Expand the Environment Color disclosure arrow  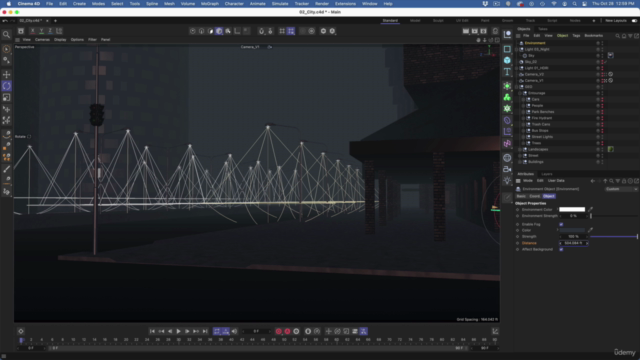(558, 209)
